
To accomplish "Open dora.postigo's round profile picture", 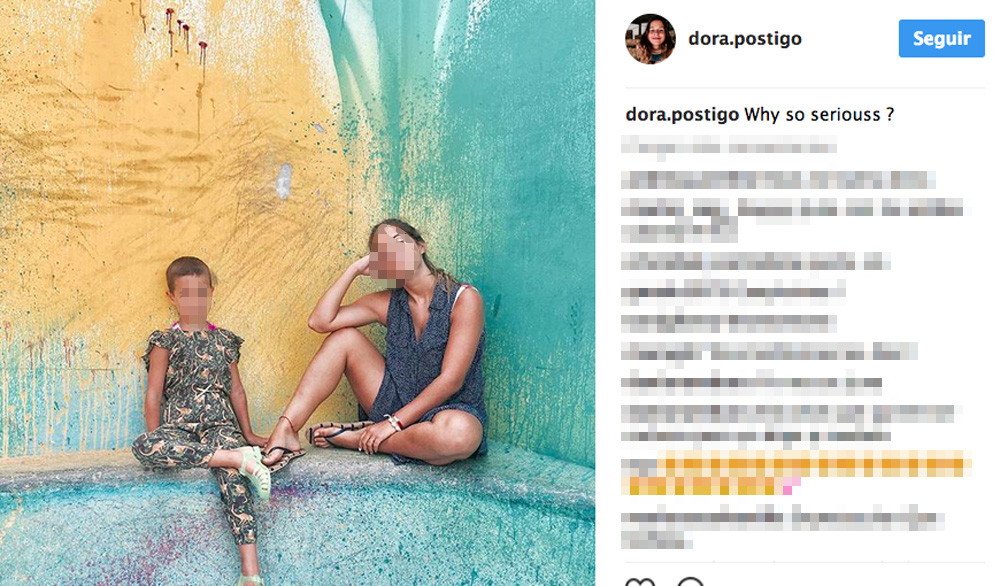I will [650, 39].
